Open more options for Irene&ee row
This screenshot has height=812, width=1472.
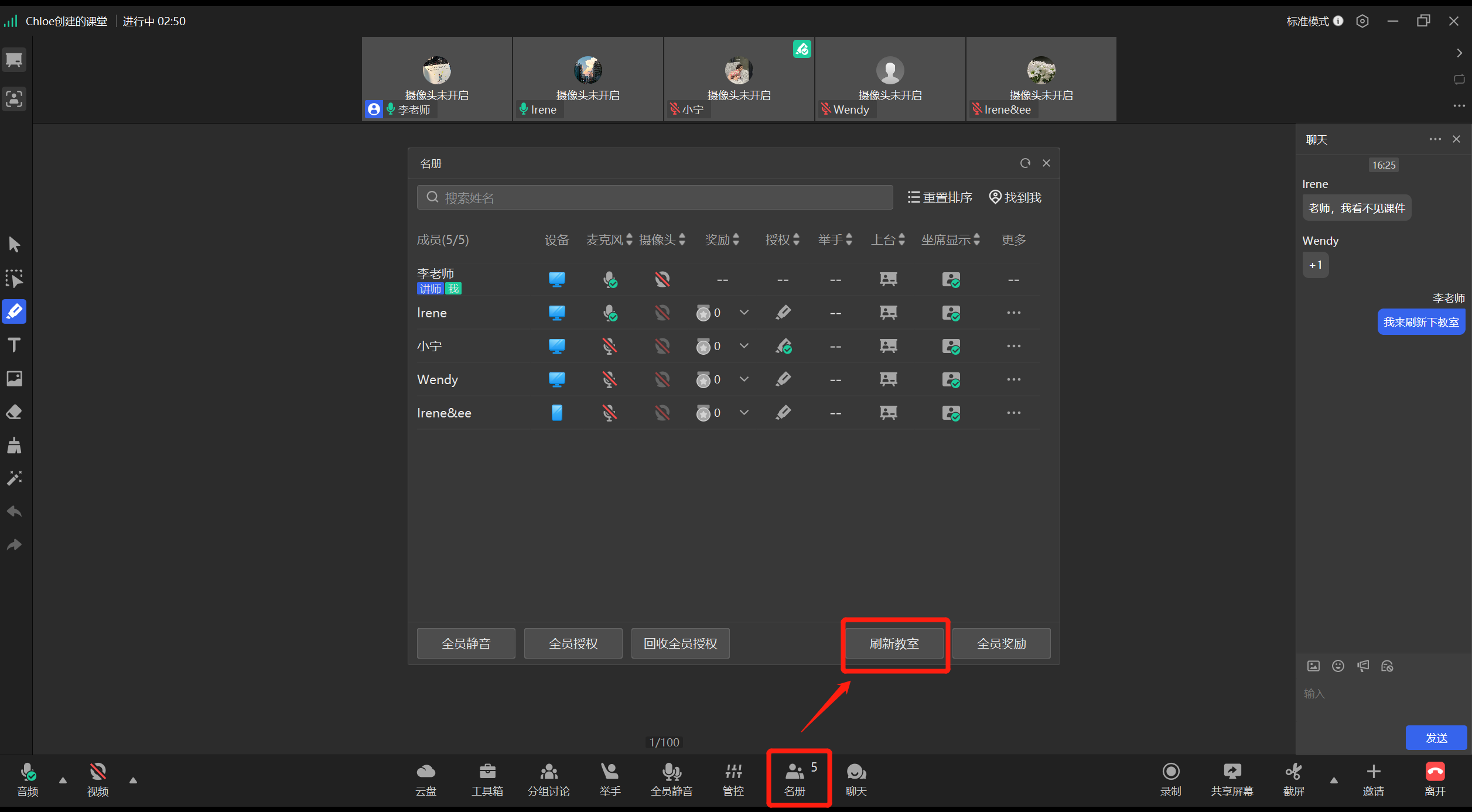point(1013,413)
